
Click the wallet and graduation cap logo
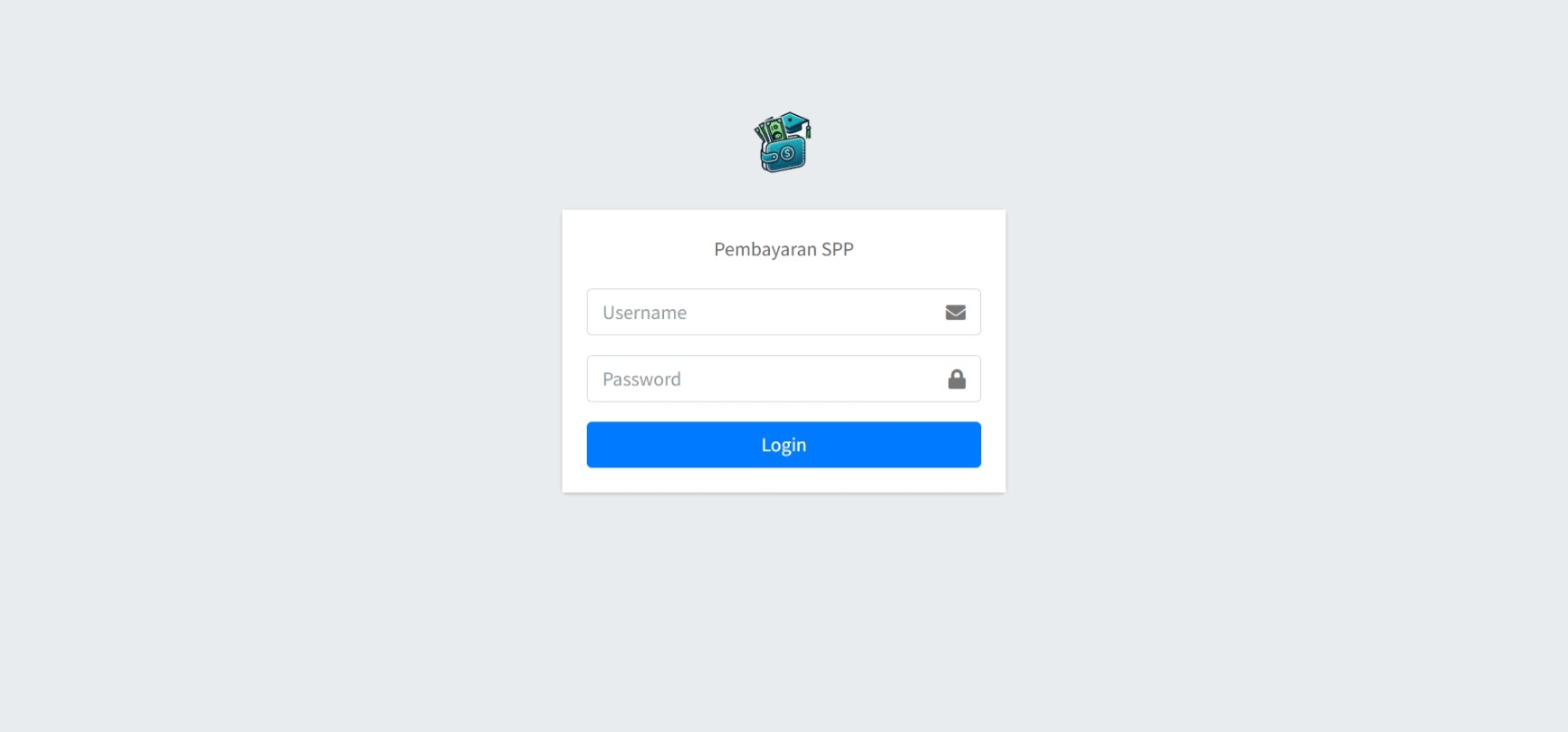click(x=784, y=142)
